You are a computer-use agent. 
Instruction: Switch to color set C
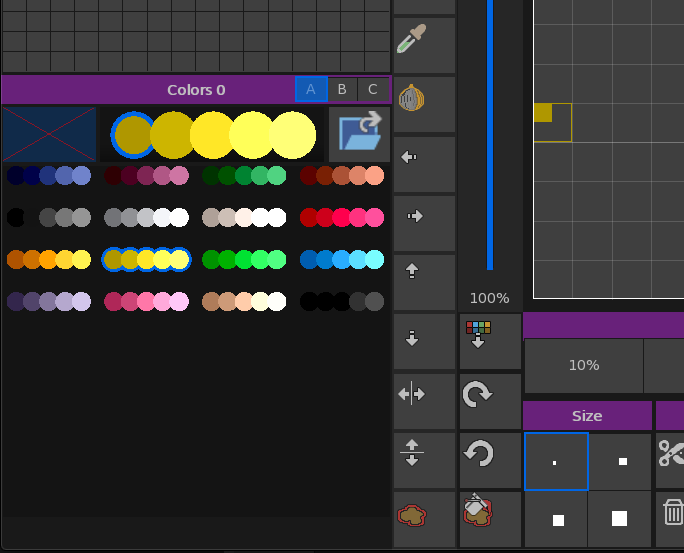373,89
